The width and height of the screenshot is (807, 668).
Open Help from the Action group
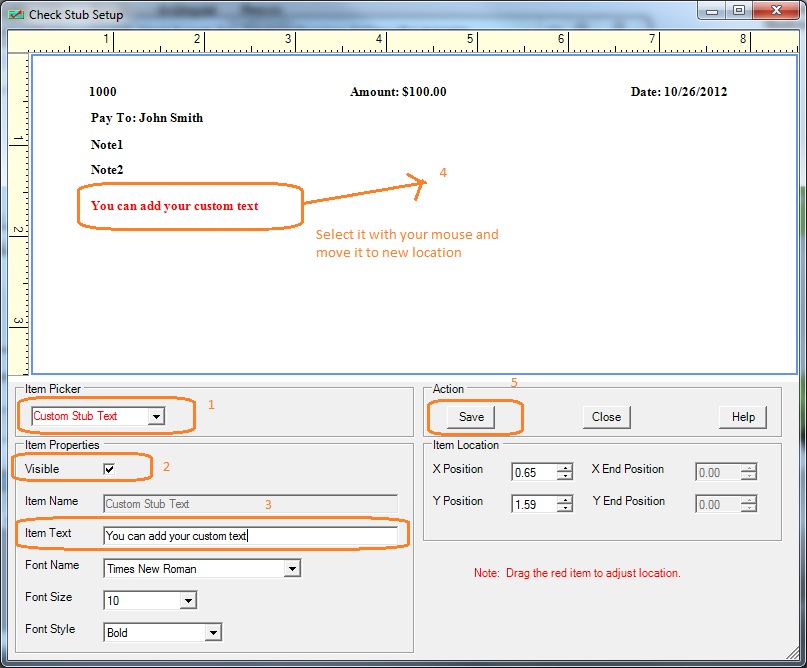(743, 417)
